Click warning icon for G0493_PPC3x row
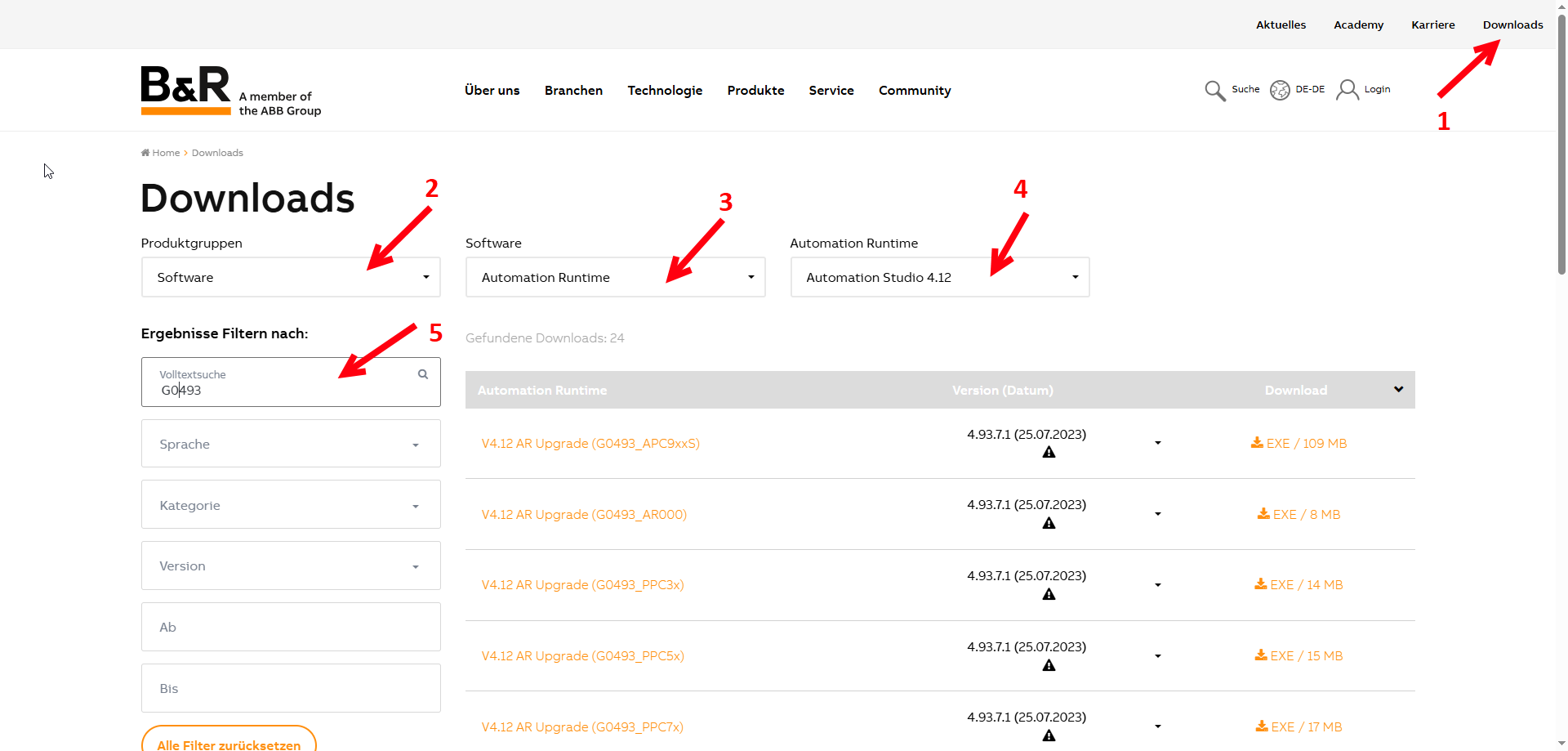The image size is (1568, 751). tap(1049, 595)
